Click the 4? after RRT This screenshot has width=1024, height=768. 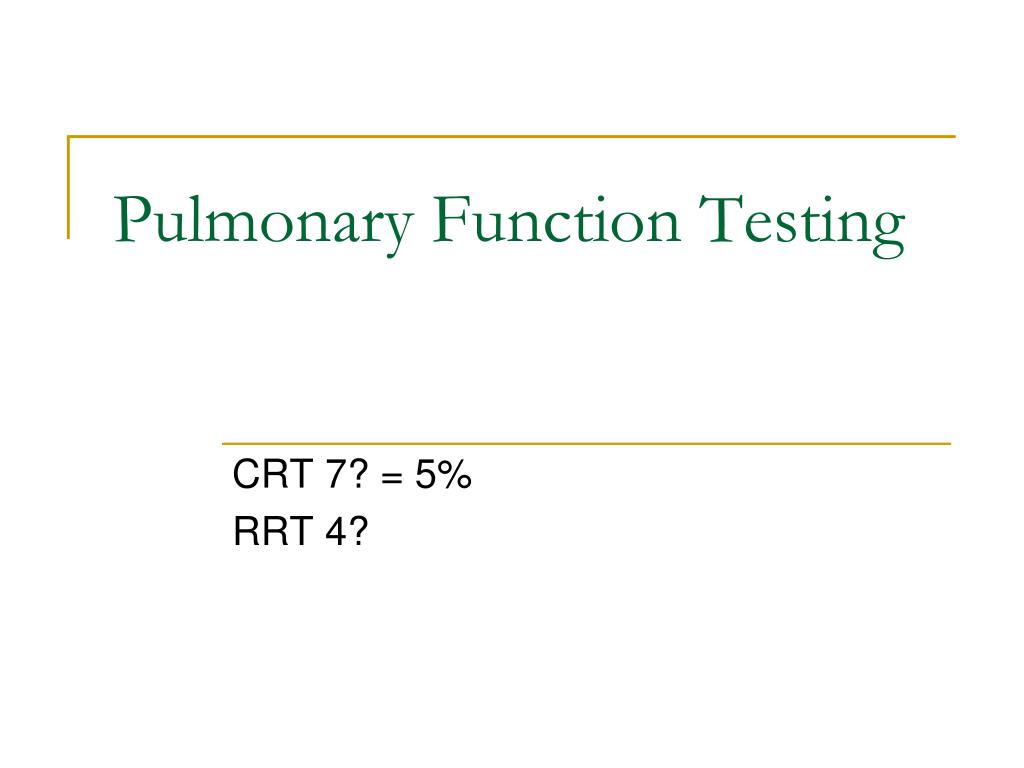pos(347,530)
